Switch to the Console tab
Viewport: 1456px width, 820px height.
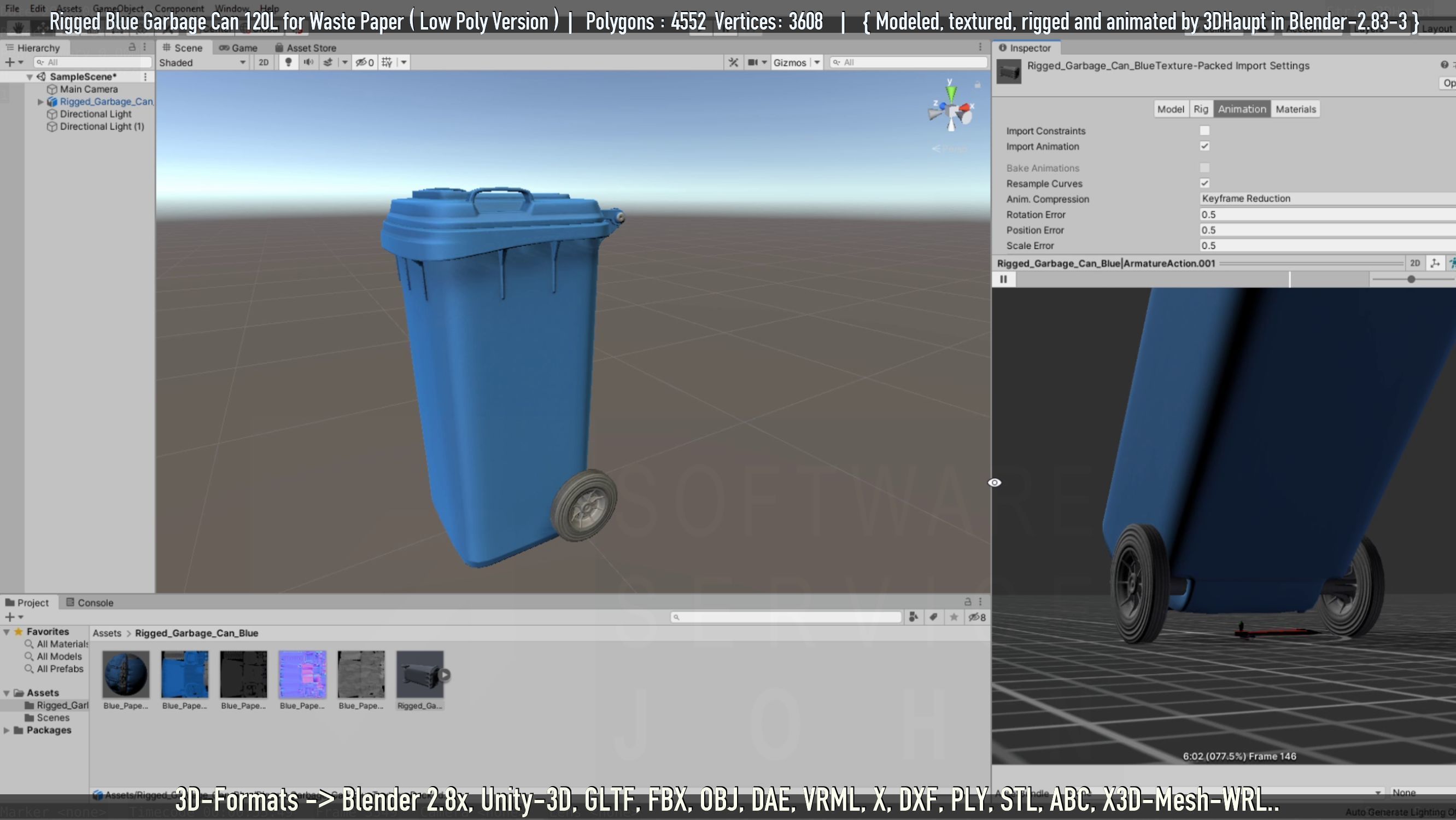[x=90, y=602]
